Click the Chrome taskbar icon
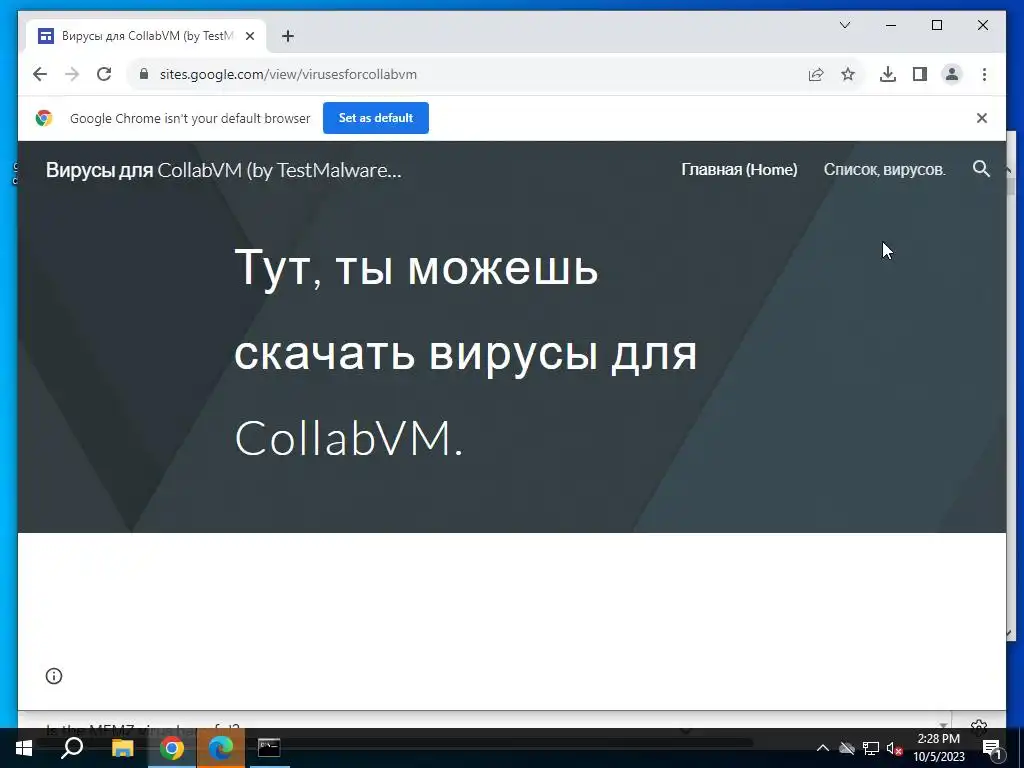The width and height of the screenshot is (1024, 768). click(x=172, y=748)
